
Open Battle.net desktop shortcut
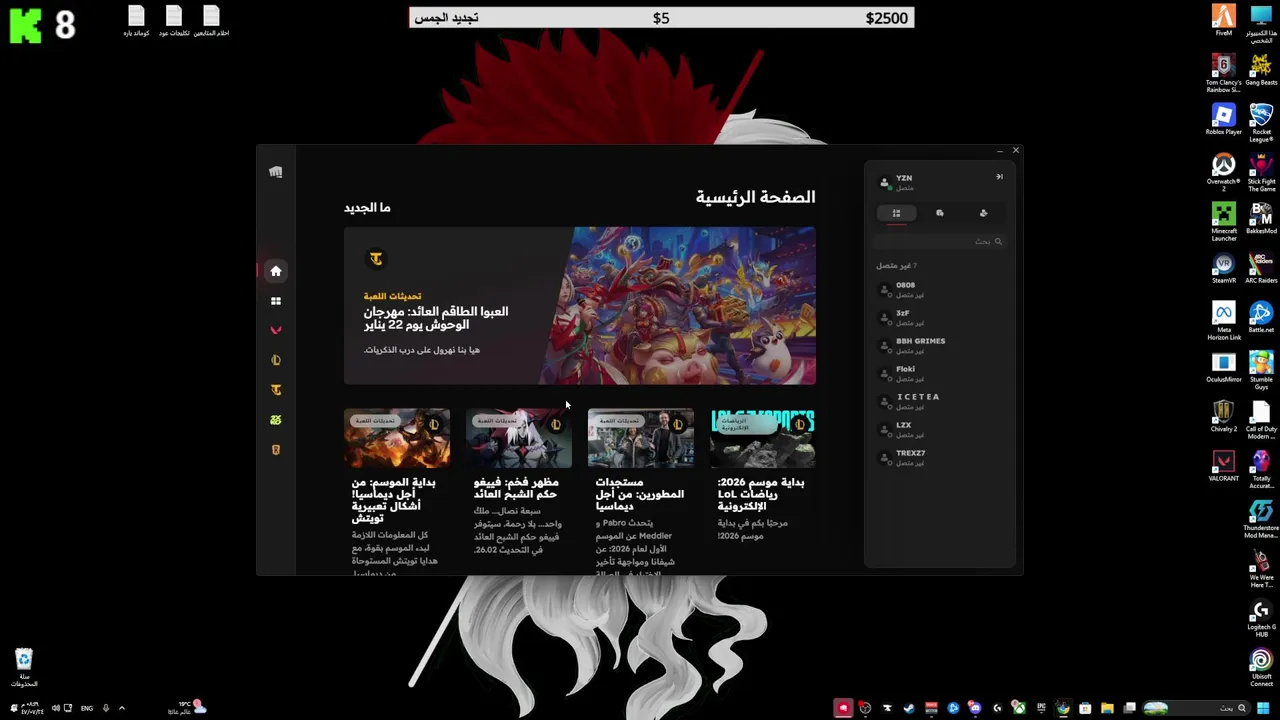pyautogui.click(x=1261, y=317)
